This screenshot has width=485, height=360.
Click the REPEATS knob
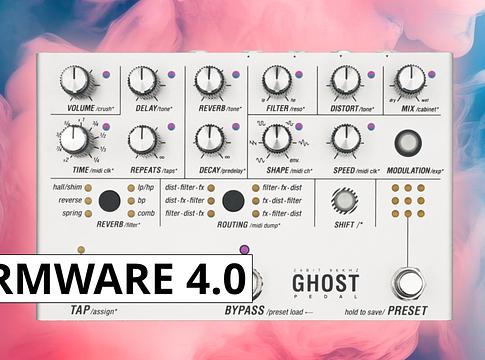(x=142, y=140)
